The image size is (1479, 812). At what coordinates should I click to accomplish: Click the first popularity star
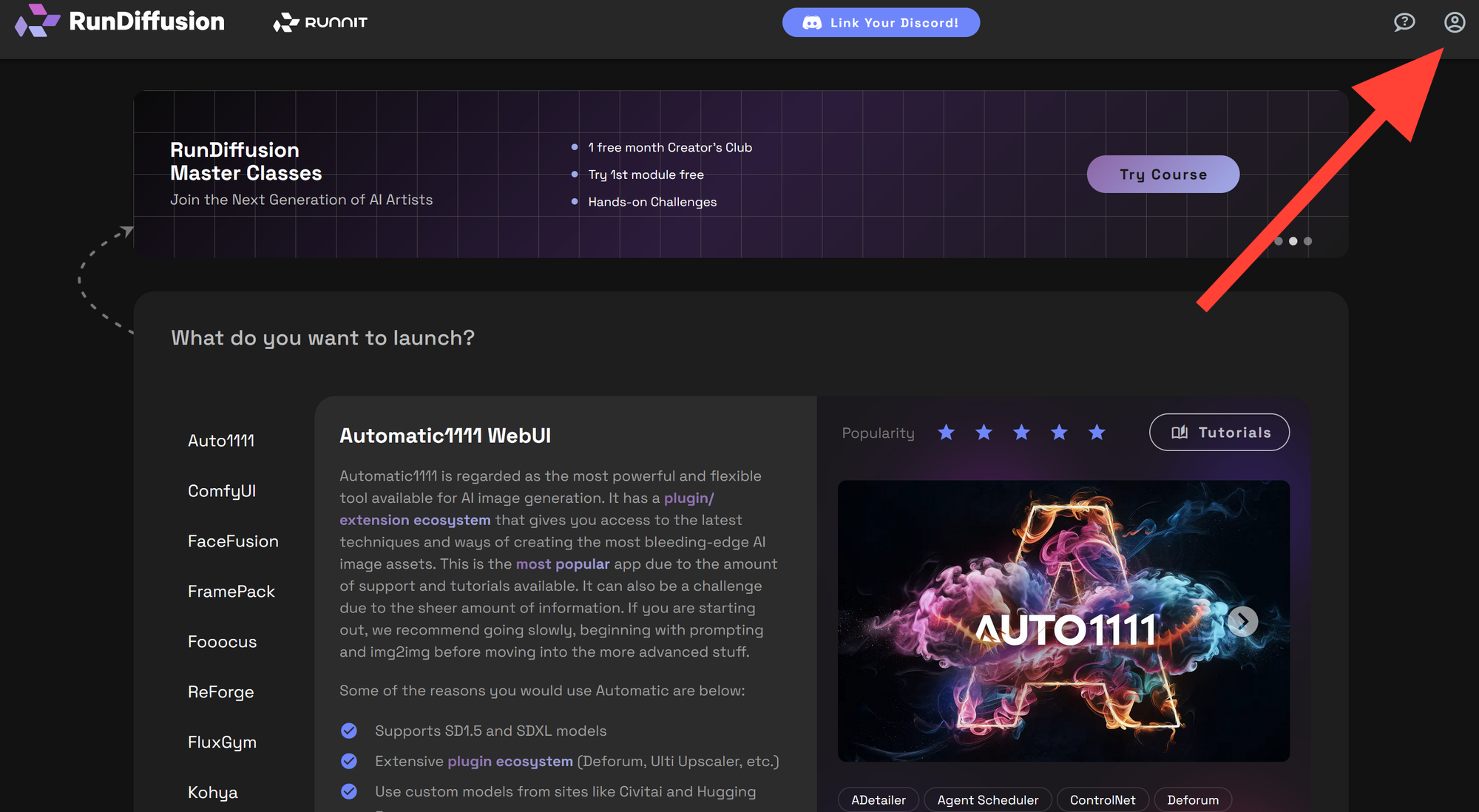[x=946, y=432]
